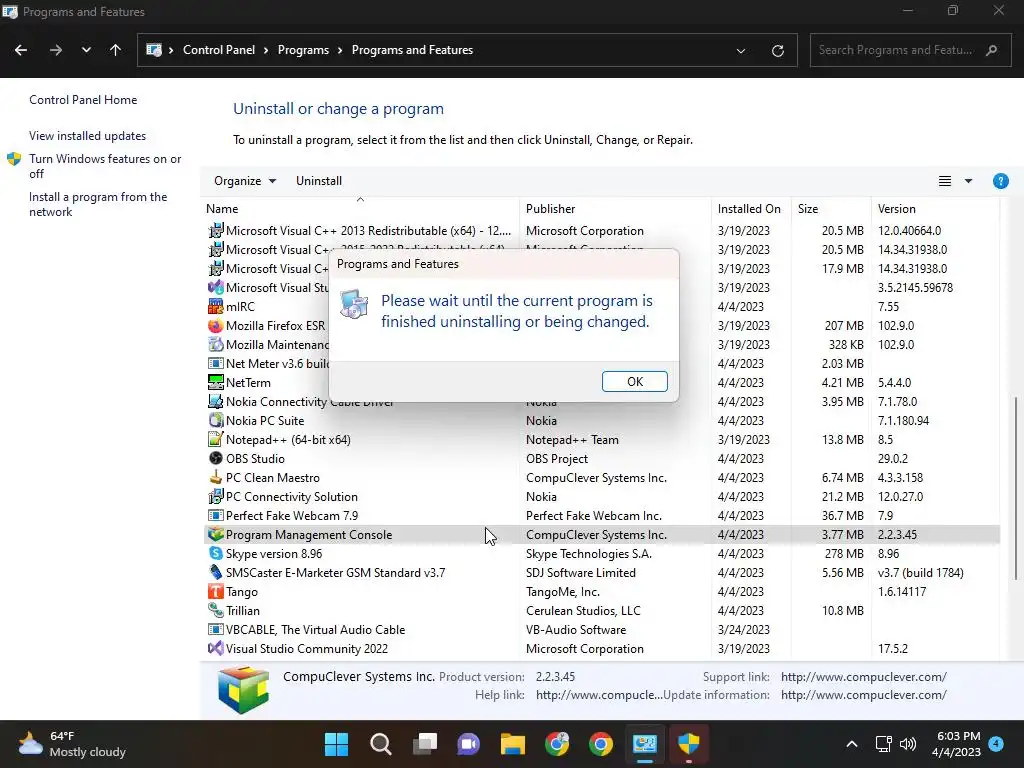1024x768 pixels.
Task: Click the Programs and Features breadcrumb
Action: pyautogui.click(x=412, y=50)
